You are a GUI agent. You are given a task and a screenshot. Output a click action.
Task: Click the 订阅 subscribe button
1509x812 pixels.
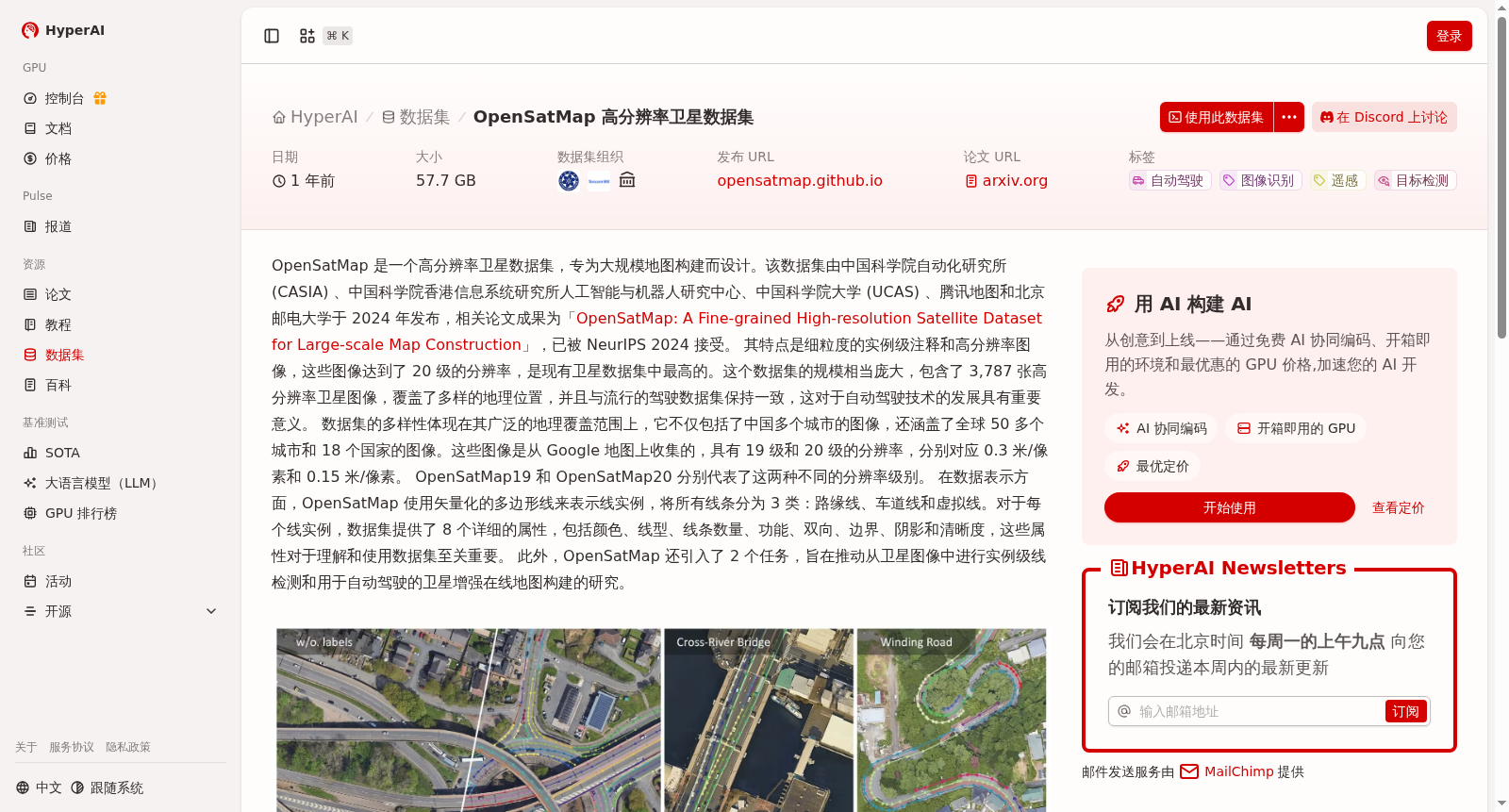pyautogui.click(x=1405, y=711)
